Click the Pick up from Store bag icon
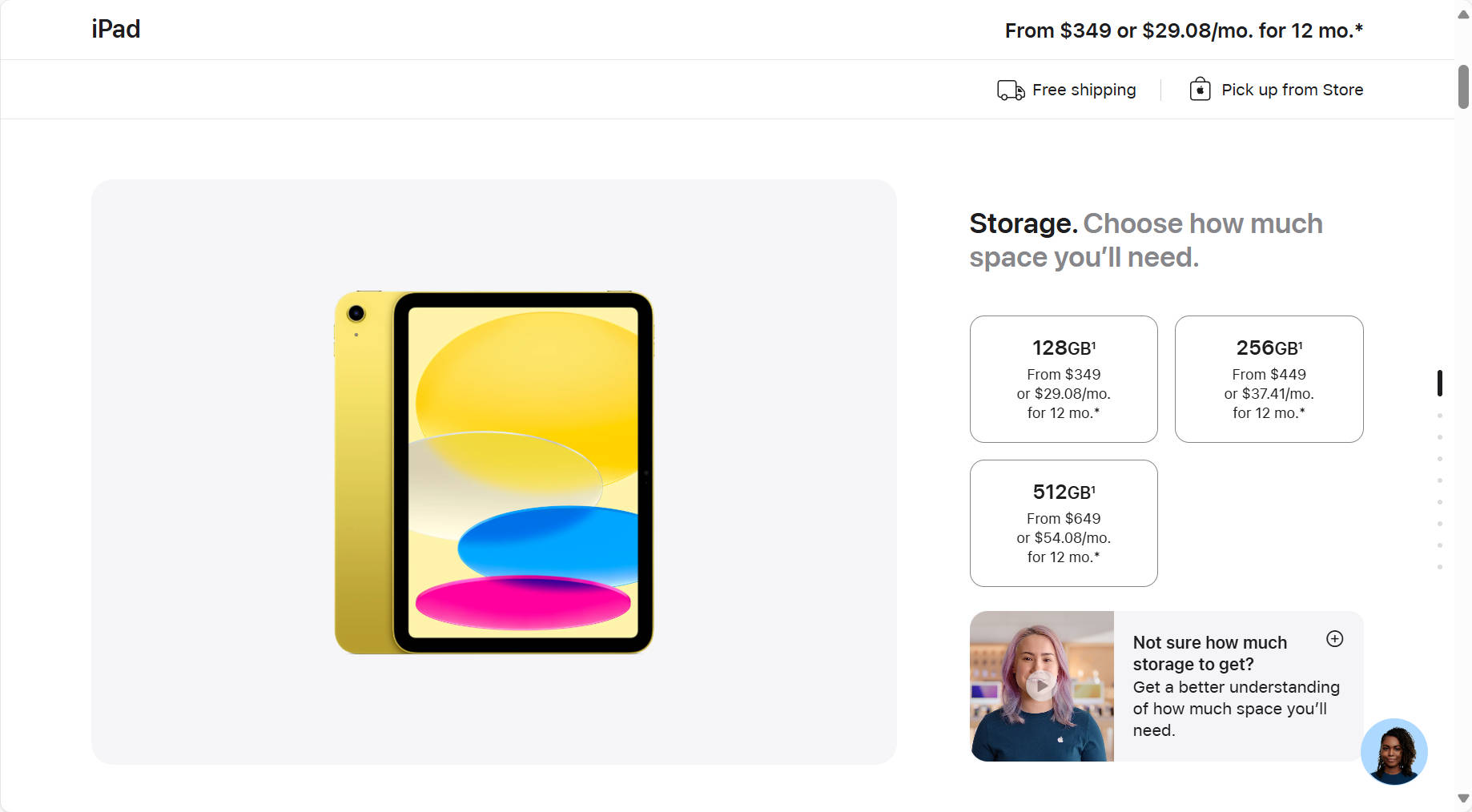This screenshot has height=812, width=1472. tap(1199, 89)
